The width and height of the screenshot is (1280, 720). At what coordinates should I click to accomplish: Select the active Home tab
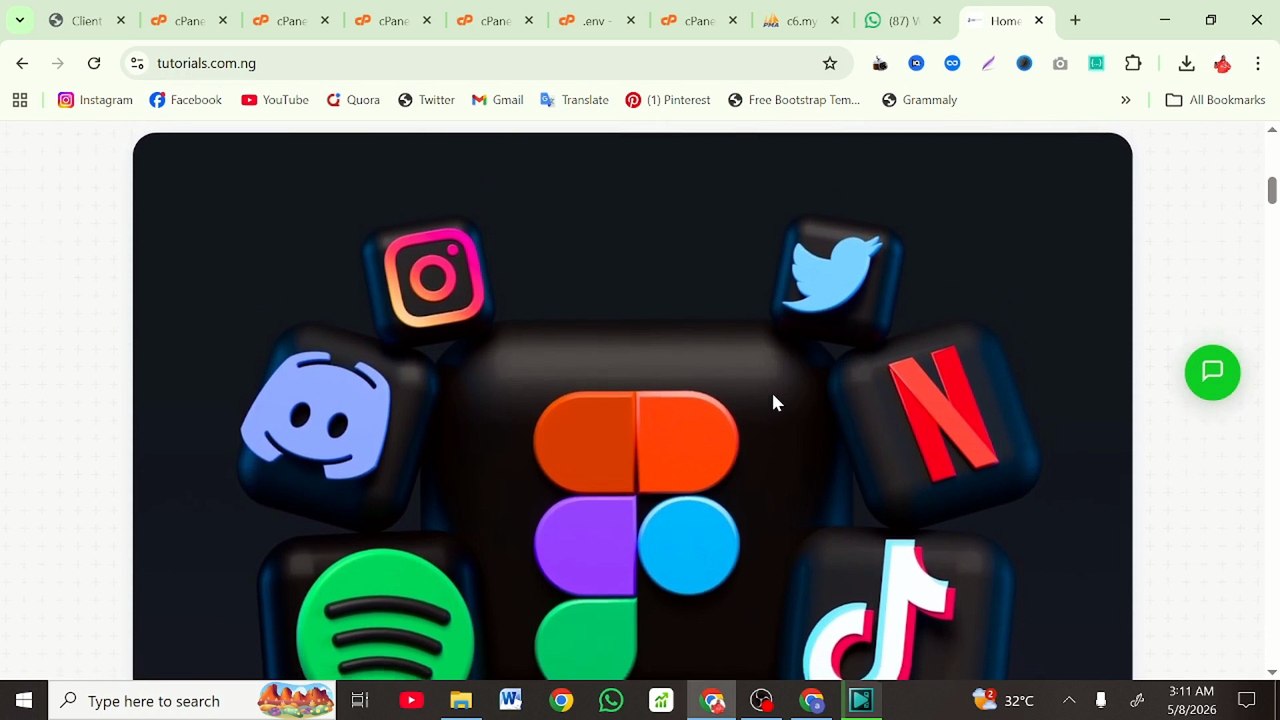(x=1004, y=20)
